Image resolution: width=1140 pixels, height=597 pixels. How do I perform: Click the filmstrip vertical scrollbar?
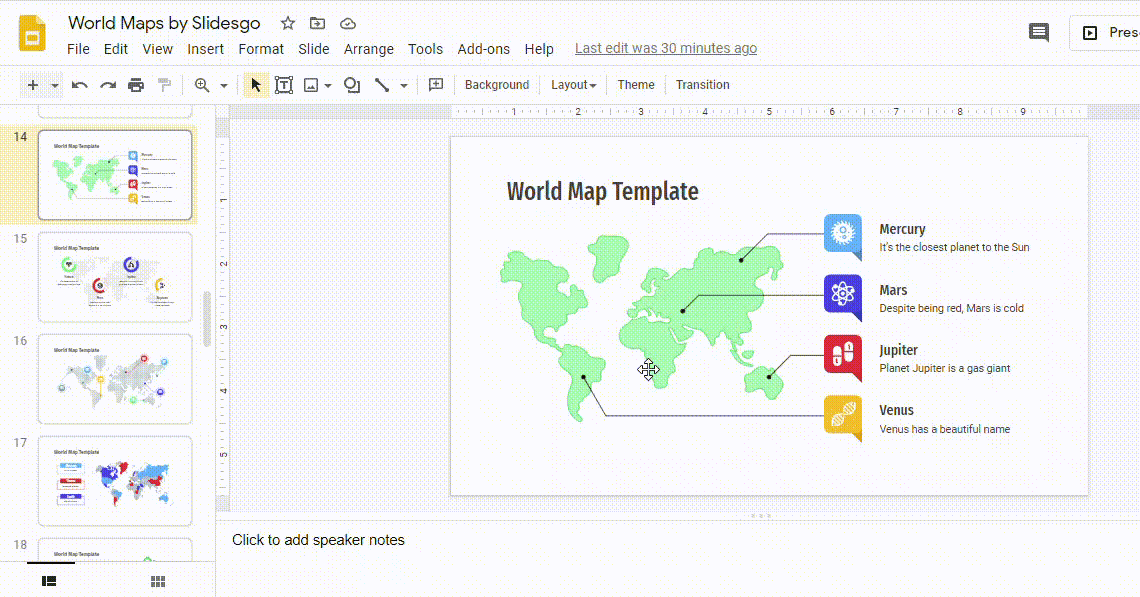(x=206, y=319)
